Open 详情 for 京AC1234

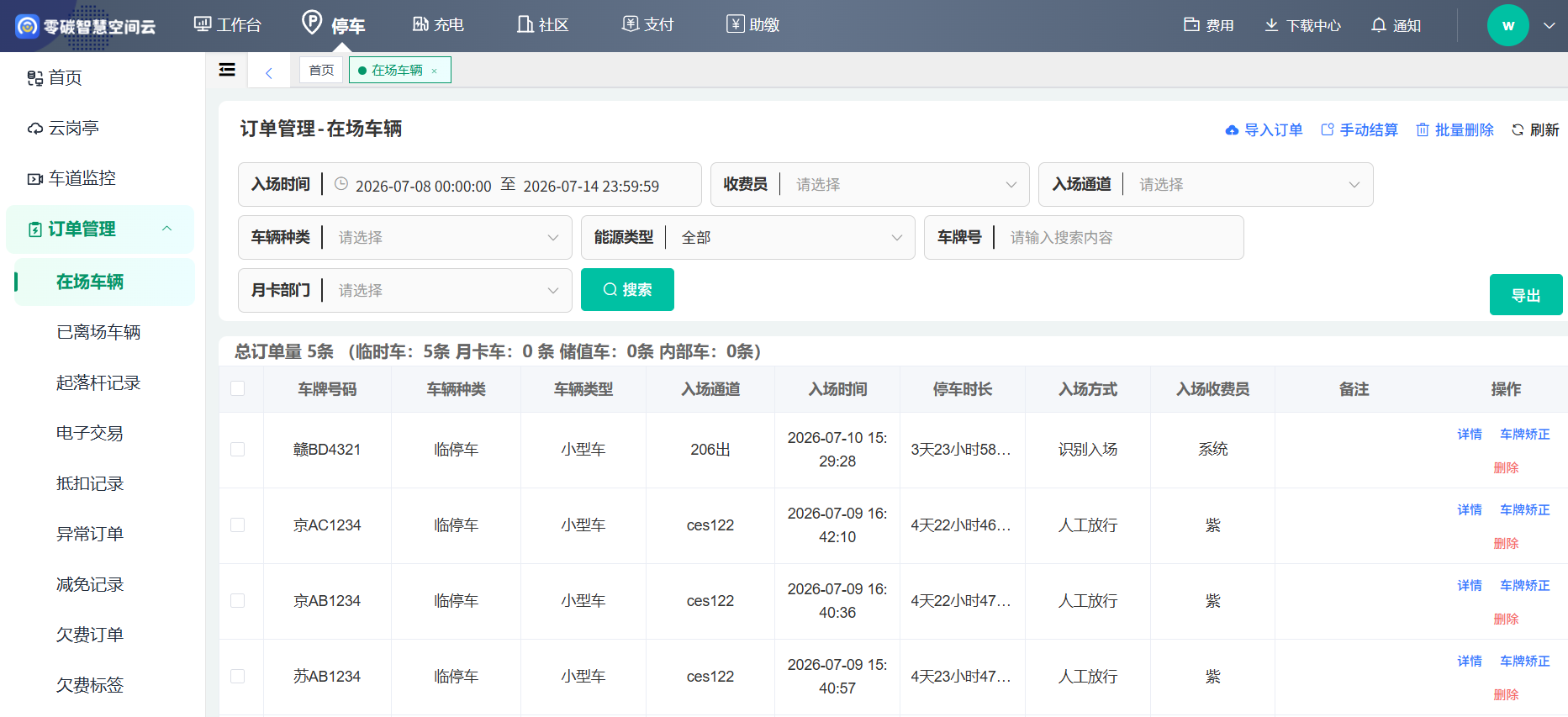pos(1470,509)
